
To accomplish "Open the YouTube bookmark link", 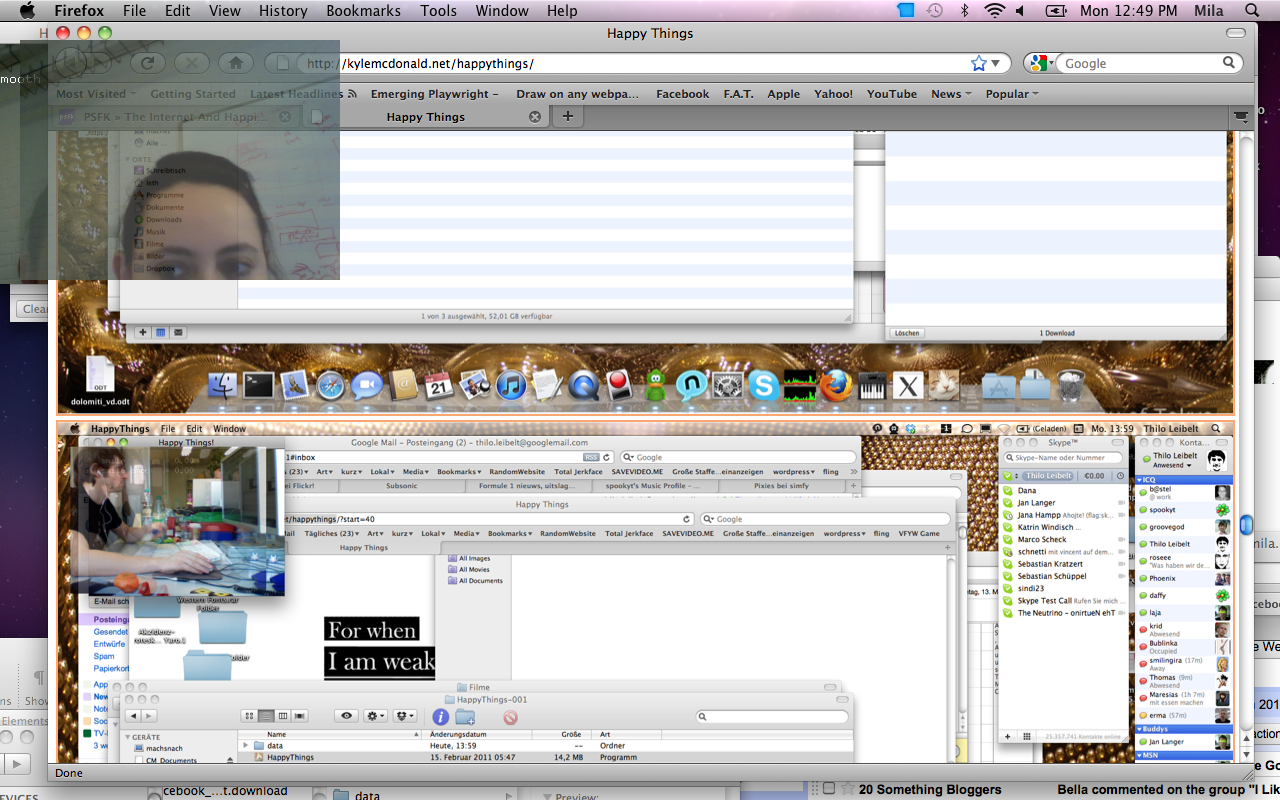I will 891,94.
